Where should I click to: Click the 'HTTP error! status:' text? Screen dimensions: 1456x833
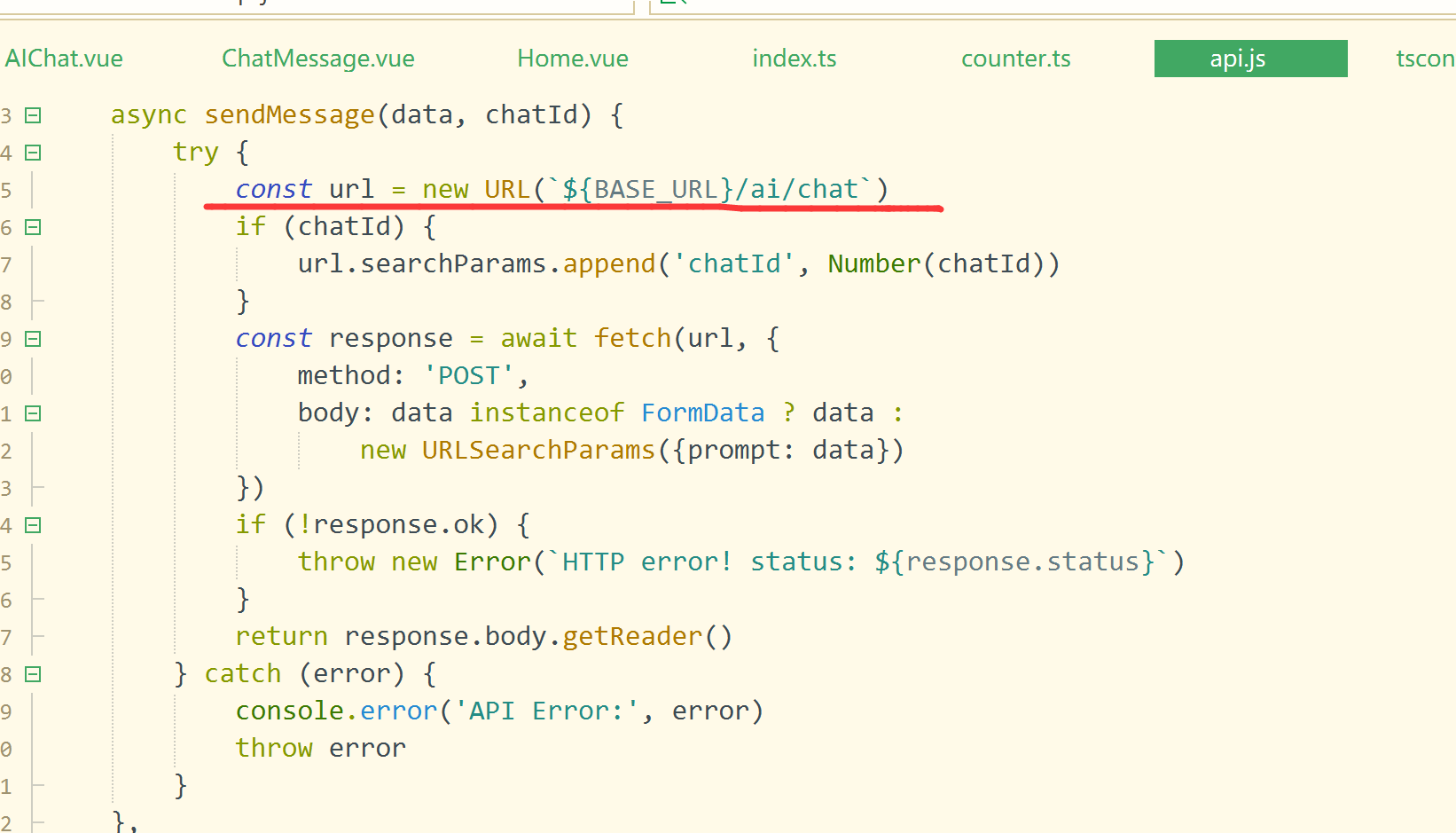click(x=709, y=562)
